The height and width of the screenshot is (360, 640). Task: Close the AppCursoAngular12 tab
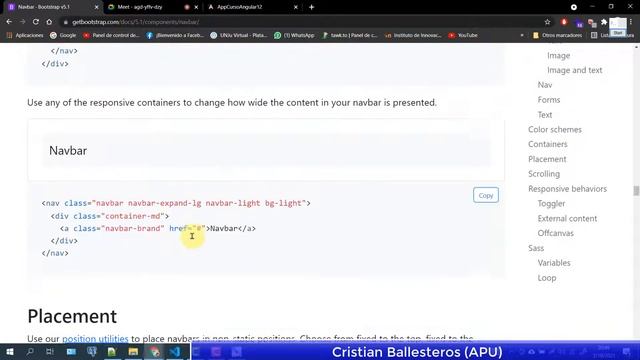point(296,7)
